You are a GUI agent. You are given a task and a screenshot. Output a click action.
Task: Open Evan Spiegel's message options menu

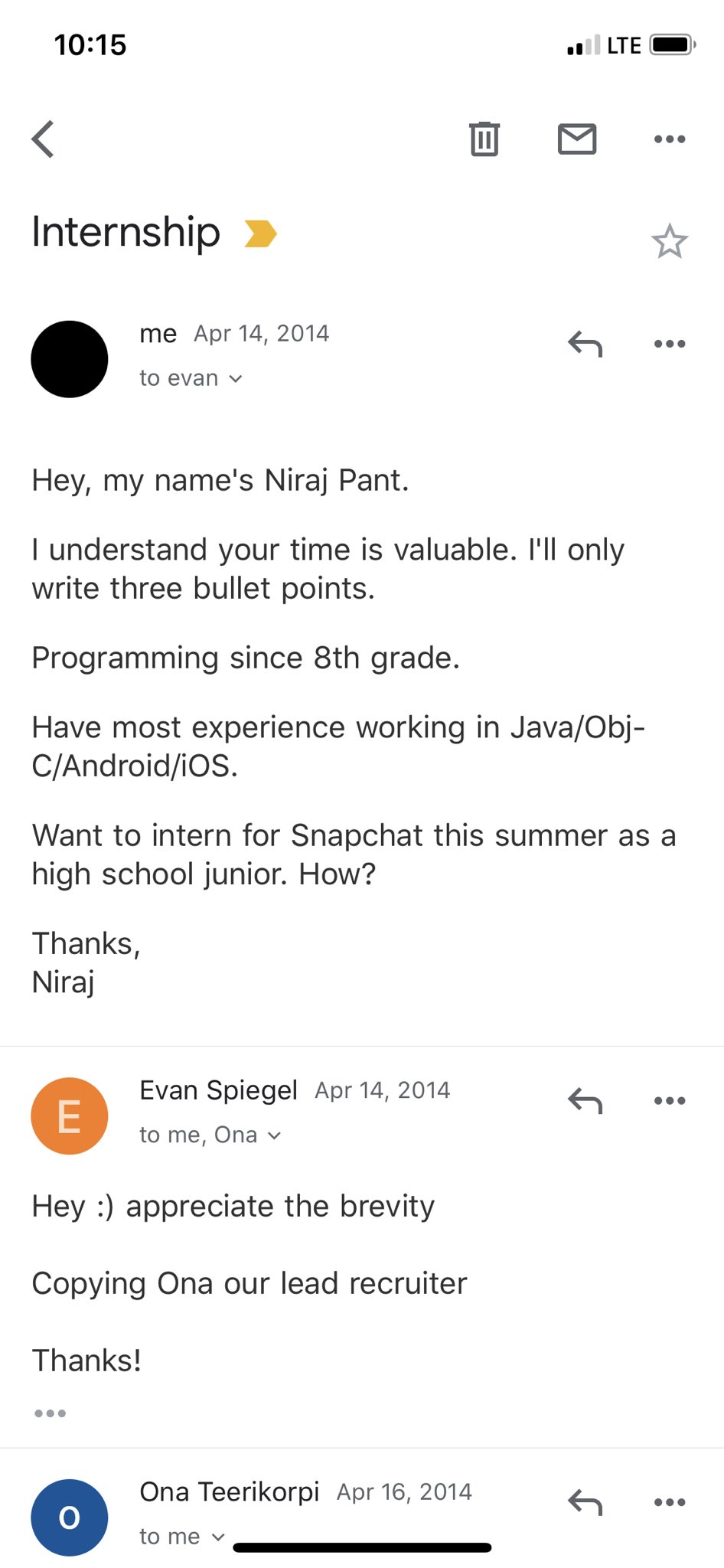coord(668,1100)
